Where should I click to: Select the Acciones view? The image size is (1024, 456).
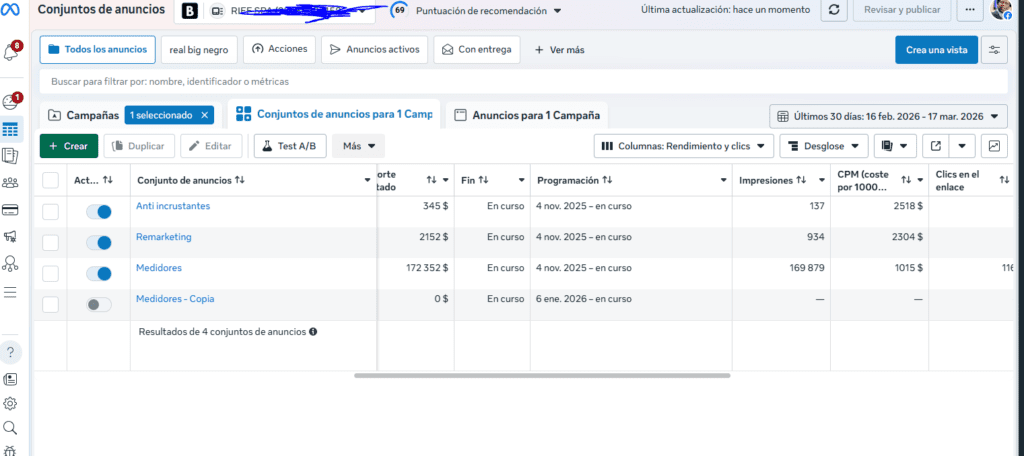(x=280, y=50)
